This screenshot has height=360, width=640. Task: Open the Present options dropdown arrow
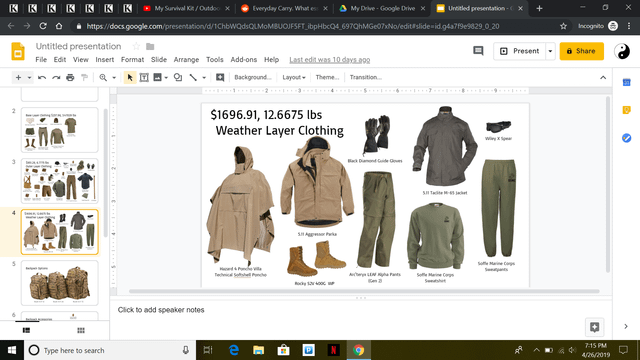550,51
